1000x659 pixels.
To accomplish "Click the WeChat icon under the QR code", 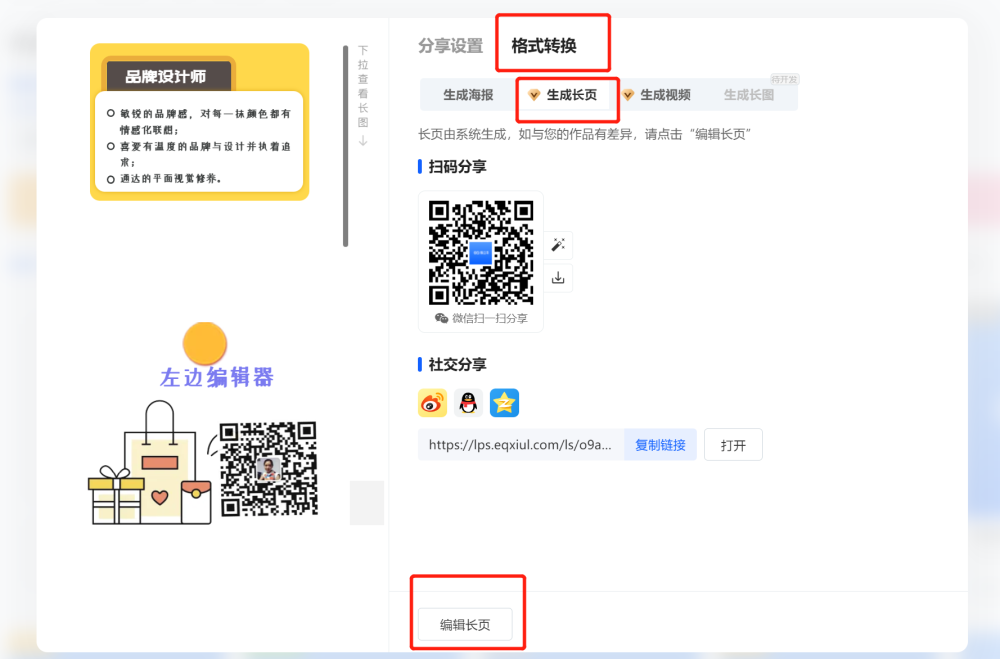I will pyautogui.click(x=441, y=318).
